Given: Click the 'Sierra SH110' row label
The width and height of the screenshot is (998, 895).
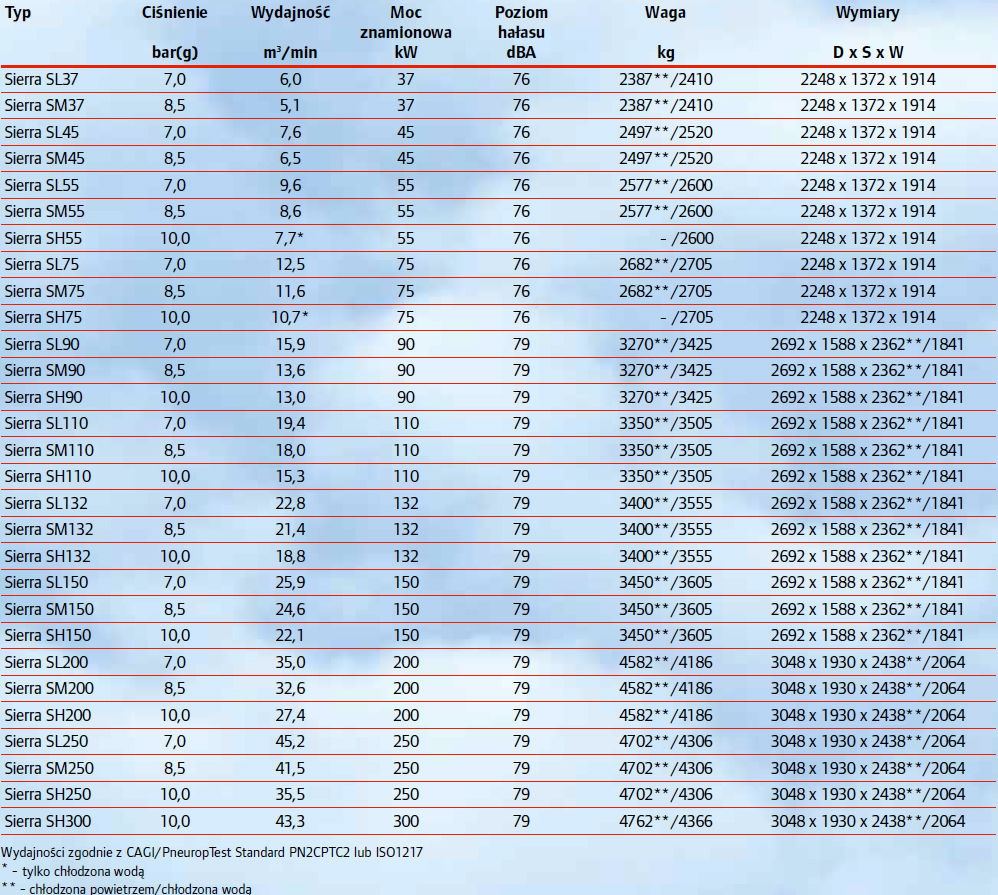Looking at the screenshot, I should [48, 477].
